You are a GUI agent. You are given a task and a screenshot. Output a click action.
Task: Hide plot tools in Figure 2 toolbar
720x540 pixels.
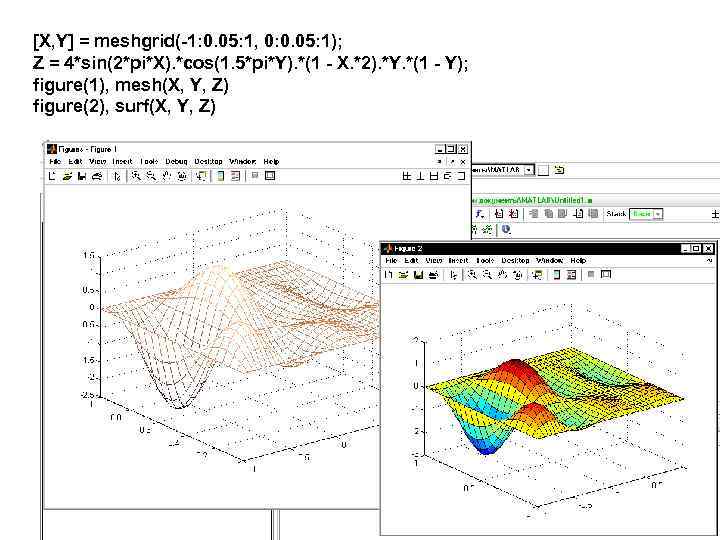(x=591, y=275)
